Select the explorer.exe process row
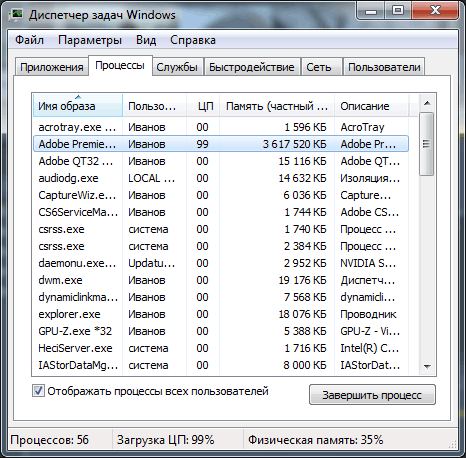This screenshot has height=458, width=466. tap(221, 314)
